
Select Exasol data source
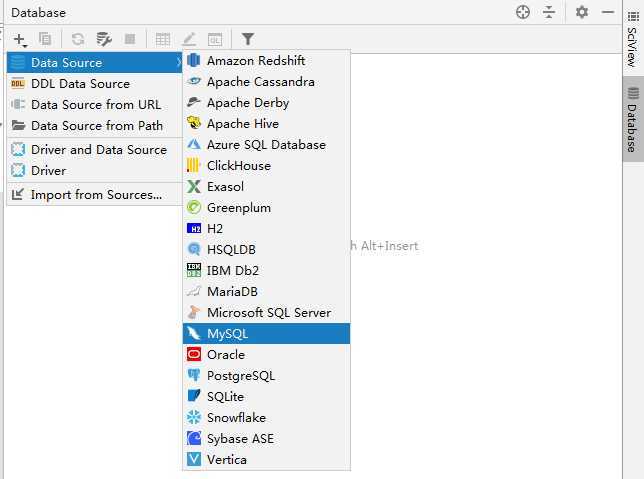[x=267, y=186]
